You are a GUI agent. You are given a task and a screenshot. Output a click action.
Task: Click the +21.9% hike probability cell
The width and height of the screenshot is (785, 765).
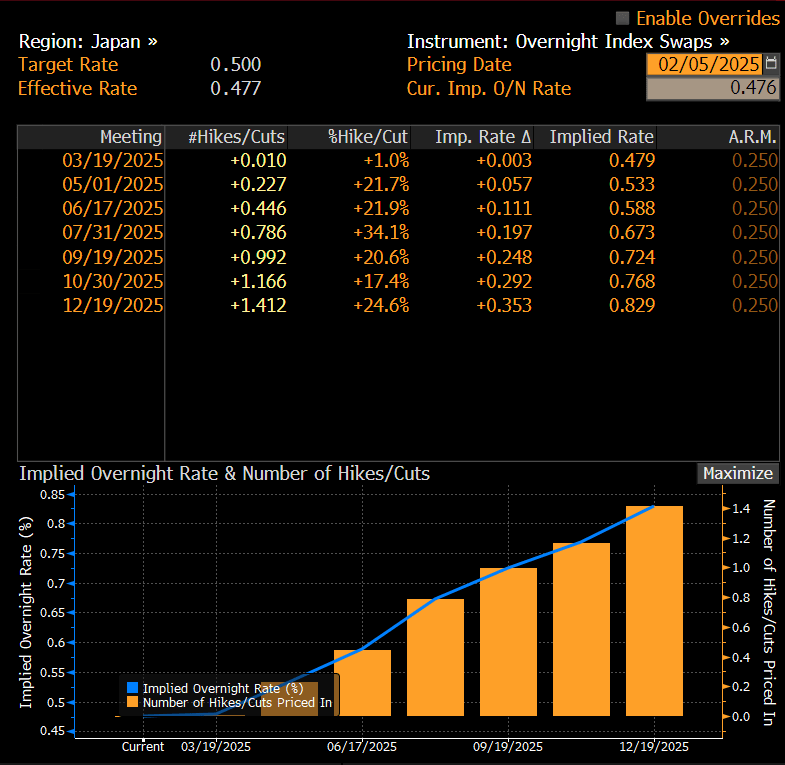pyautogui.click(x=381, y=209)
